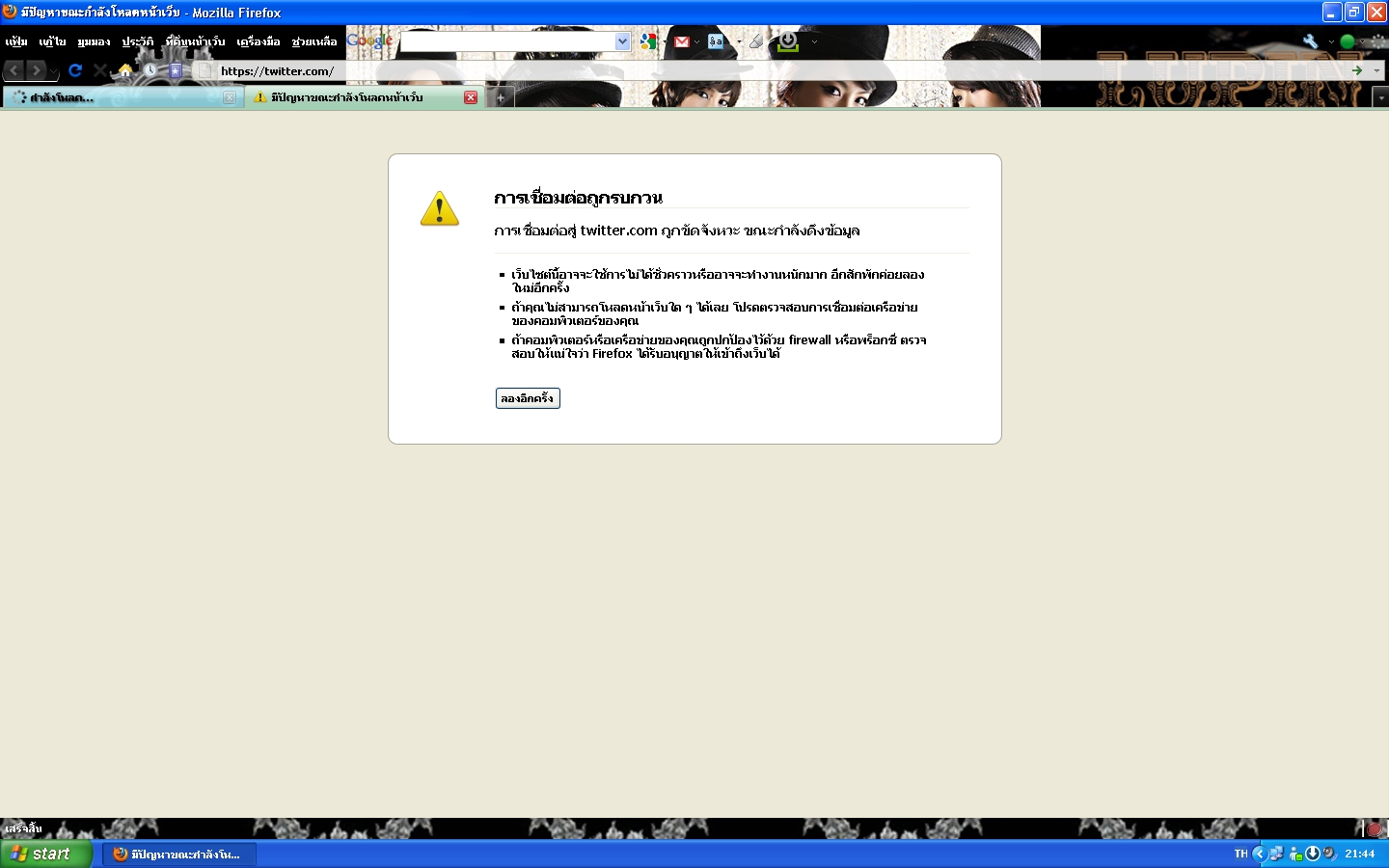1389x868 pixels.
Task: Open the history clock icon
Action: [150, 70]
